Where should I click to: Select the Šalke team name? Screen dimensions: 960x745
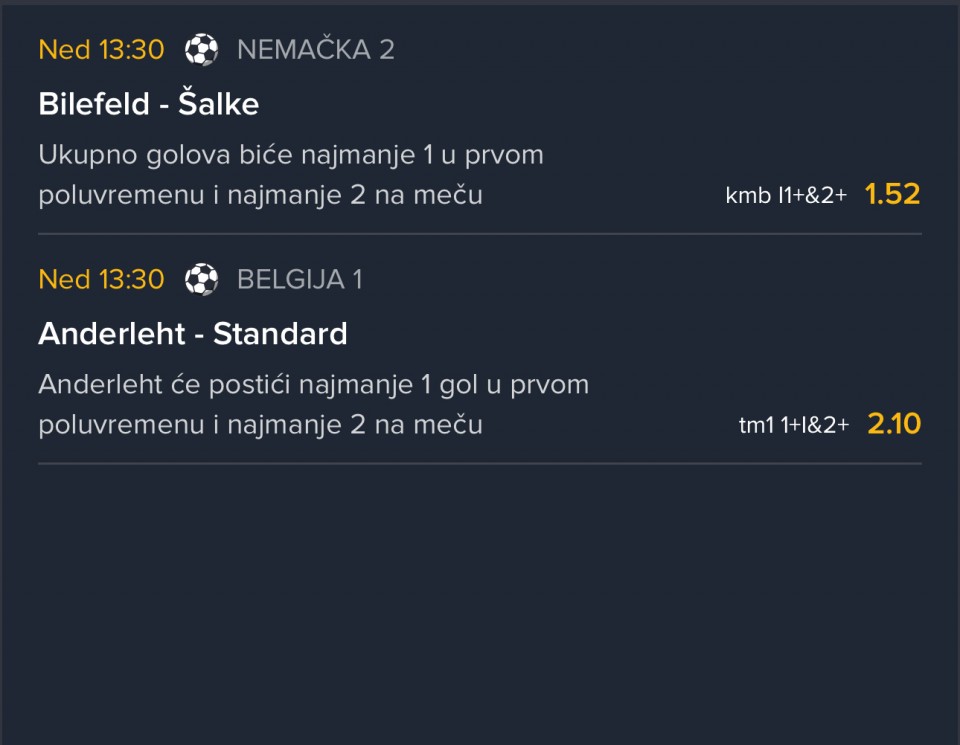[218, 104]
